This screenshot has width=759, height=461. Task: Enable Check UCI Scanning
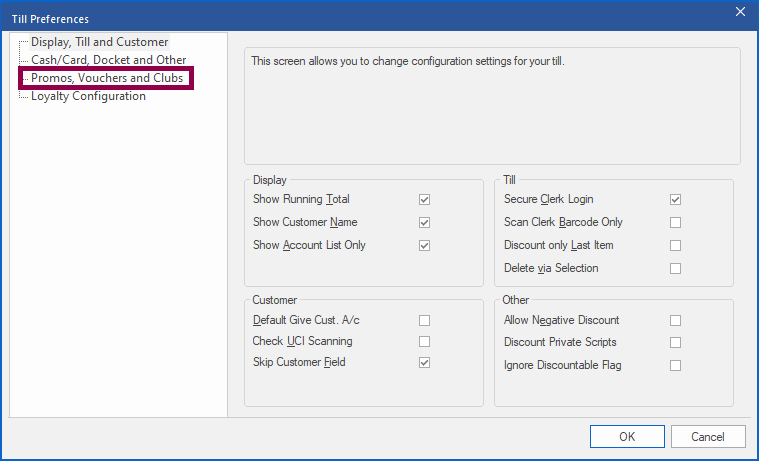(425, 341)
